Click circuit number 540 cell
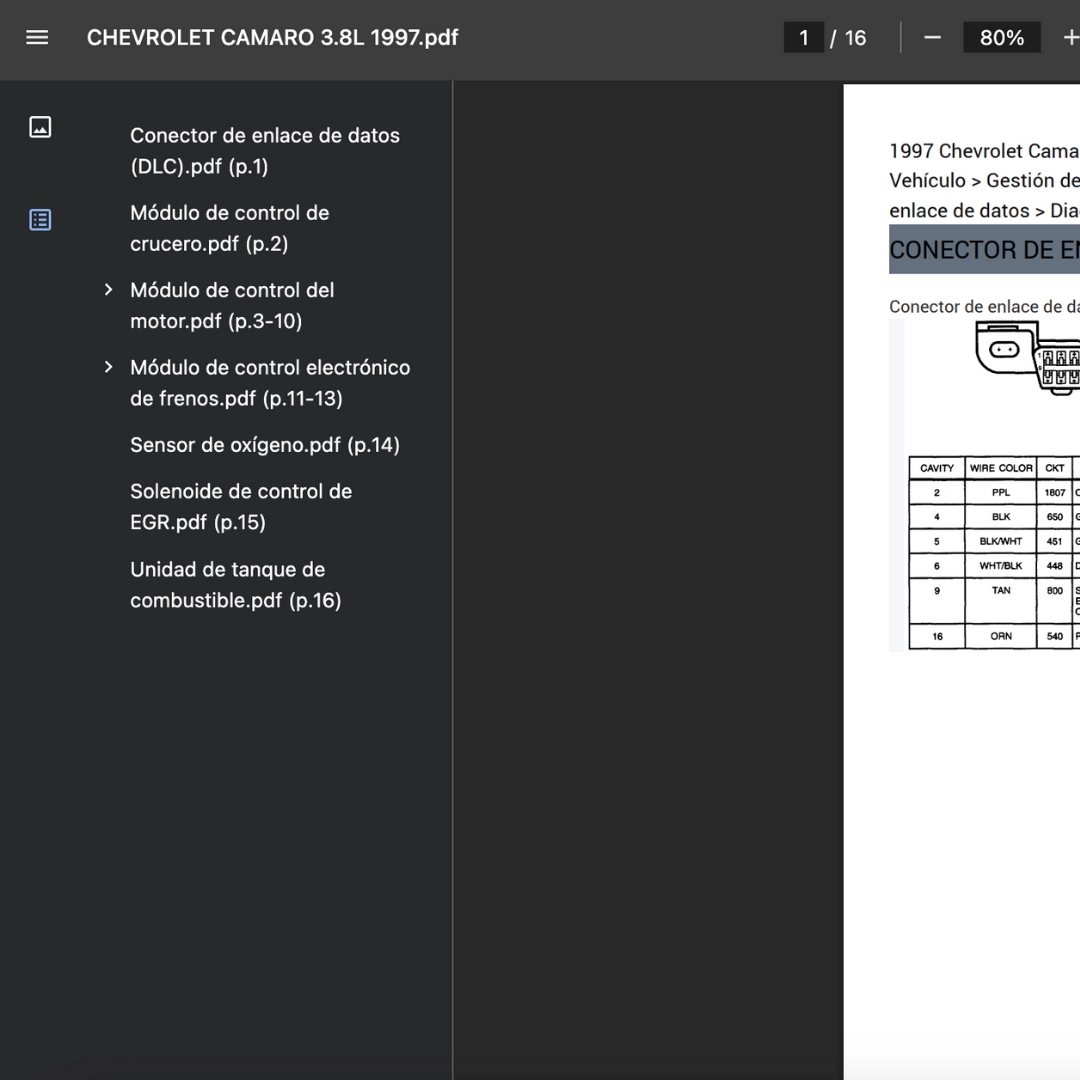 tap(1055, 636)
